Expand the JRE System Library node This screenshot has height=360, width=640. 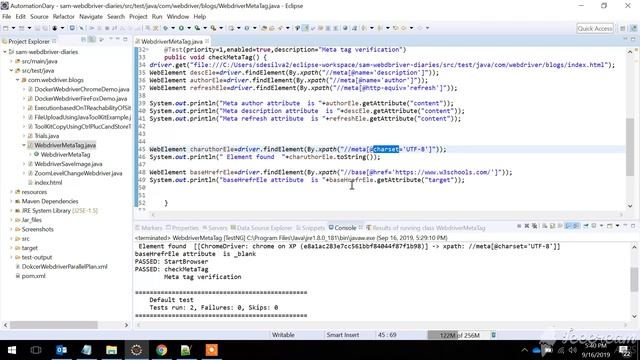[x=11, y=211]
